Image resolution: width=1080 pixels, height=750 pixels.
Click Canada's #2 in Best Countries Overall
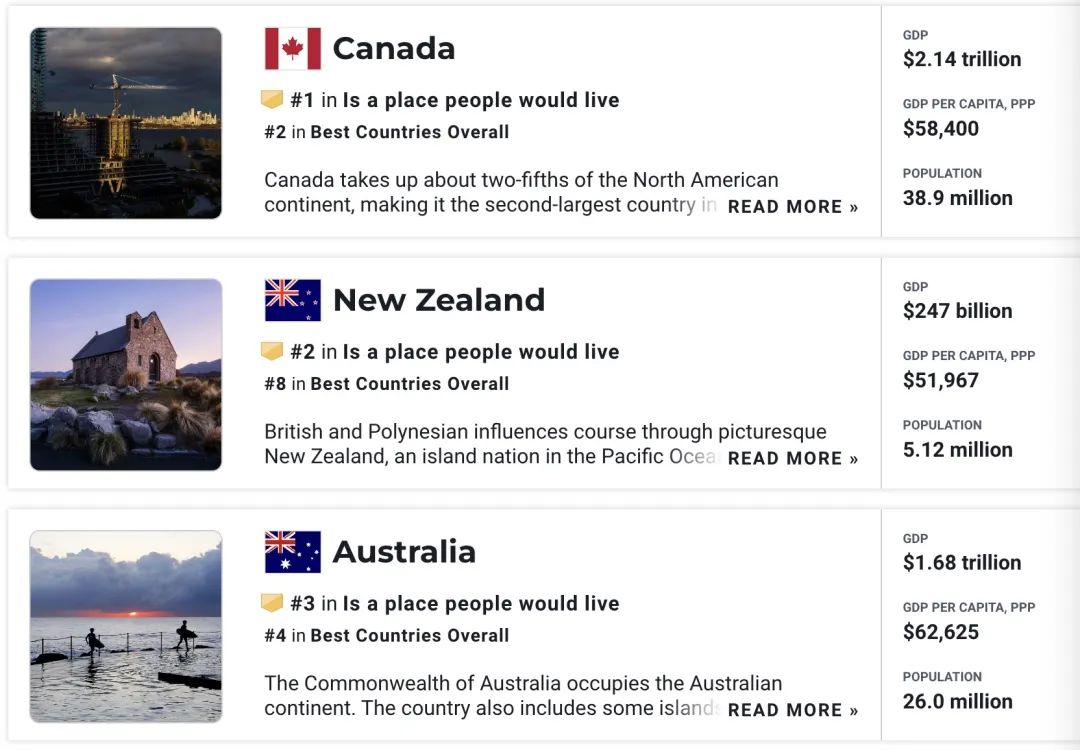(x=386, y=132)
